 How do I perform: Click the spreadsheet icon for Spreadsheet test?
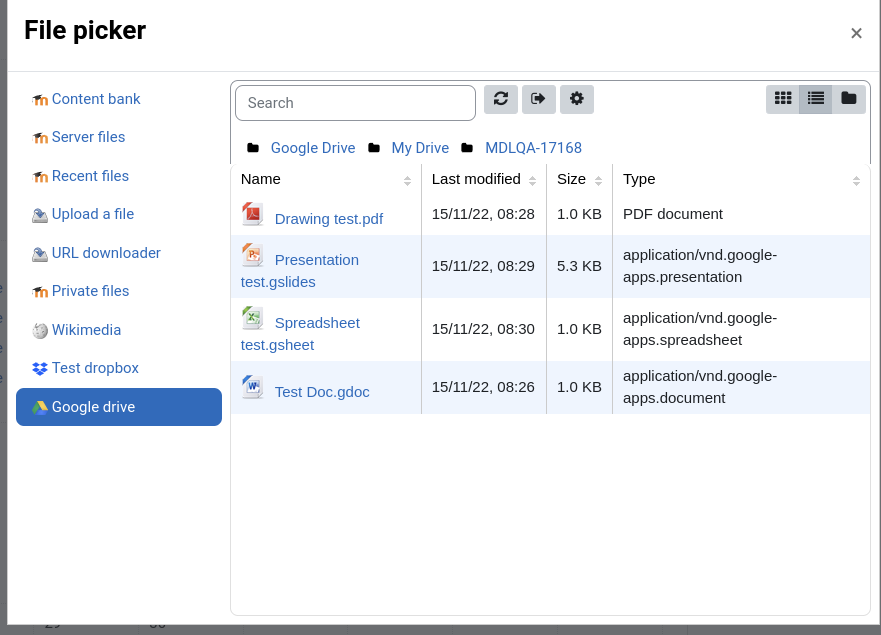pyautogui.click(x=252, y=318)
